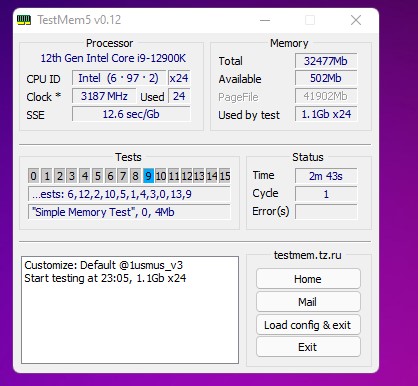Click Used by test value 1.1Gb x24
Image resolution: width=418 pixels, height=386 pixels.
[x=326, y=114]
